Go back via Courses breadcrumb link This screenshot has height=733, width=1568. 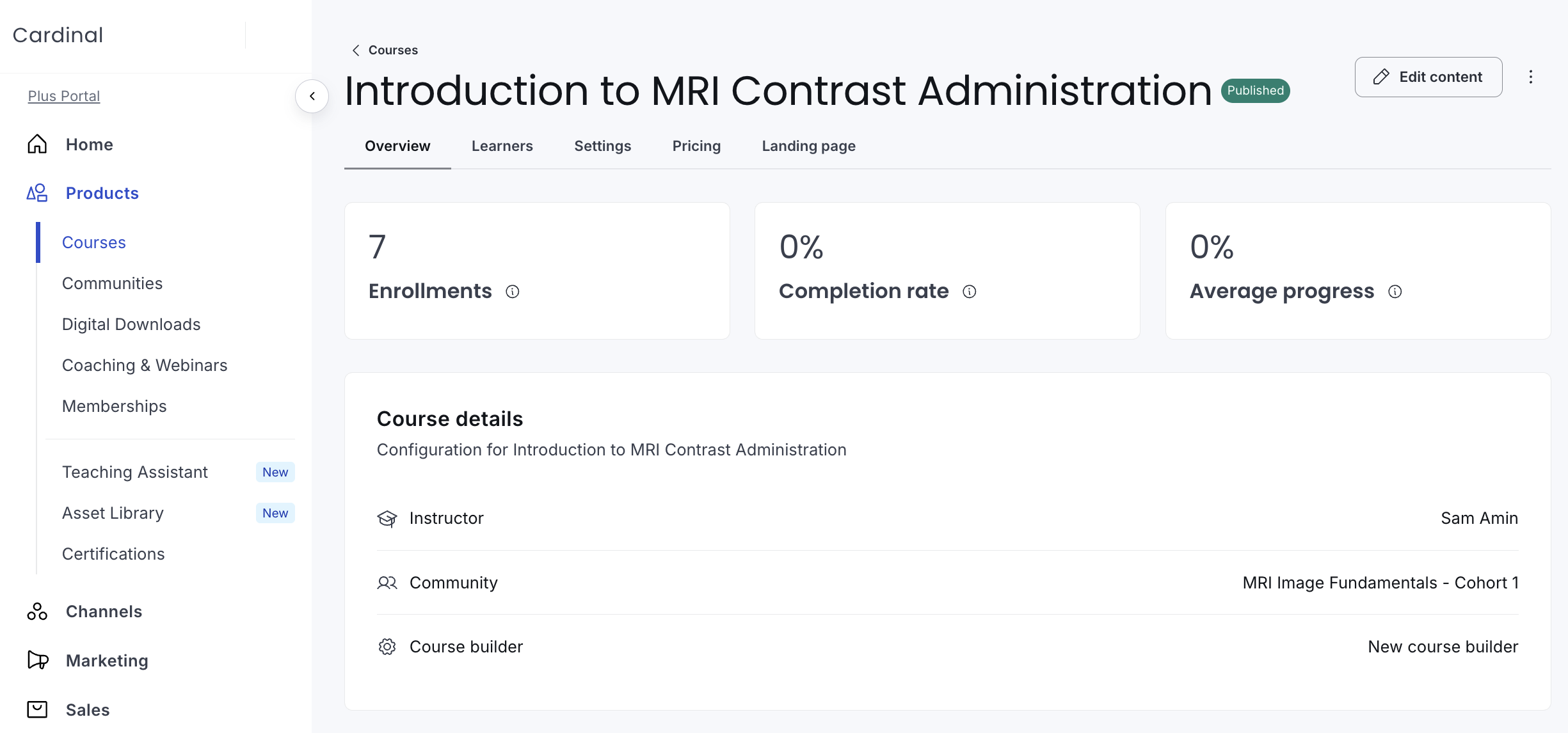393,50
